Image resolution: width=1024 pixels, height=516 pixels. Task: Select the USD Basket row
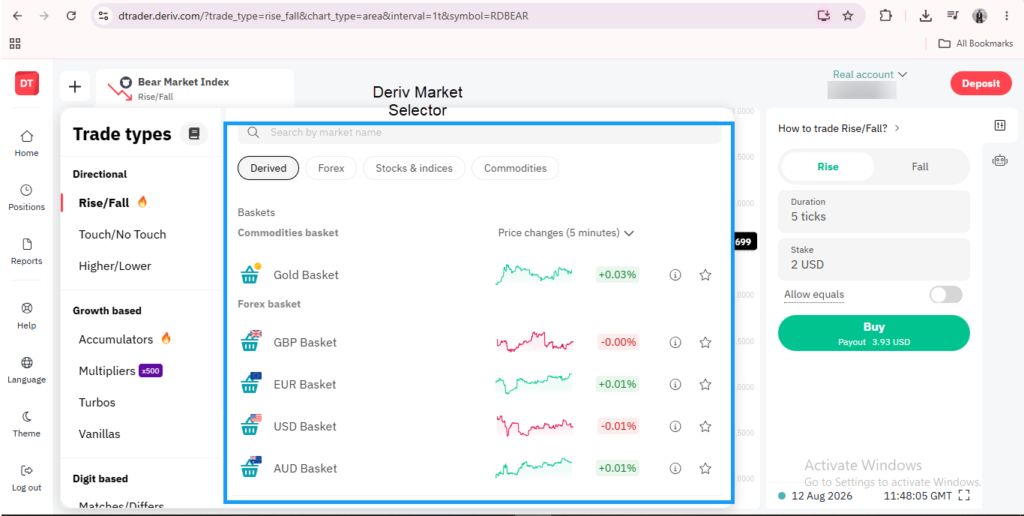tap(477, 427)
